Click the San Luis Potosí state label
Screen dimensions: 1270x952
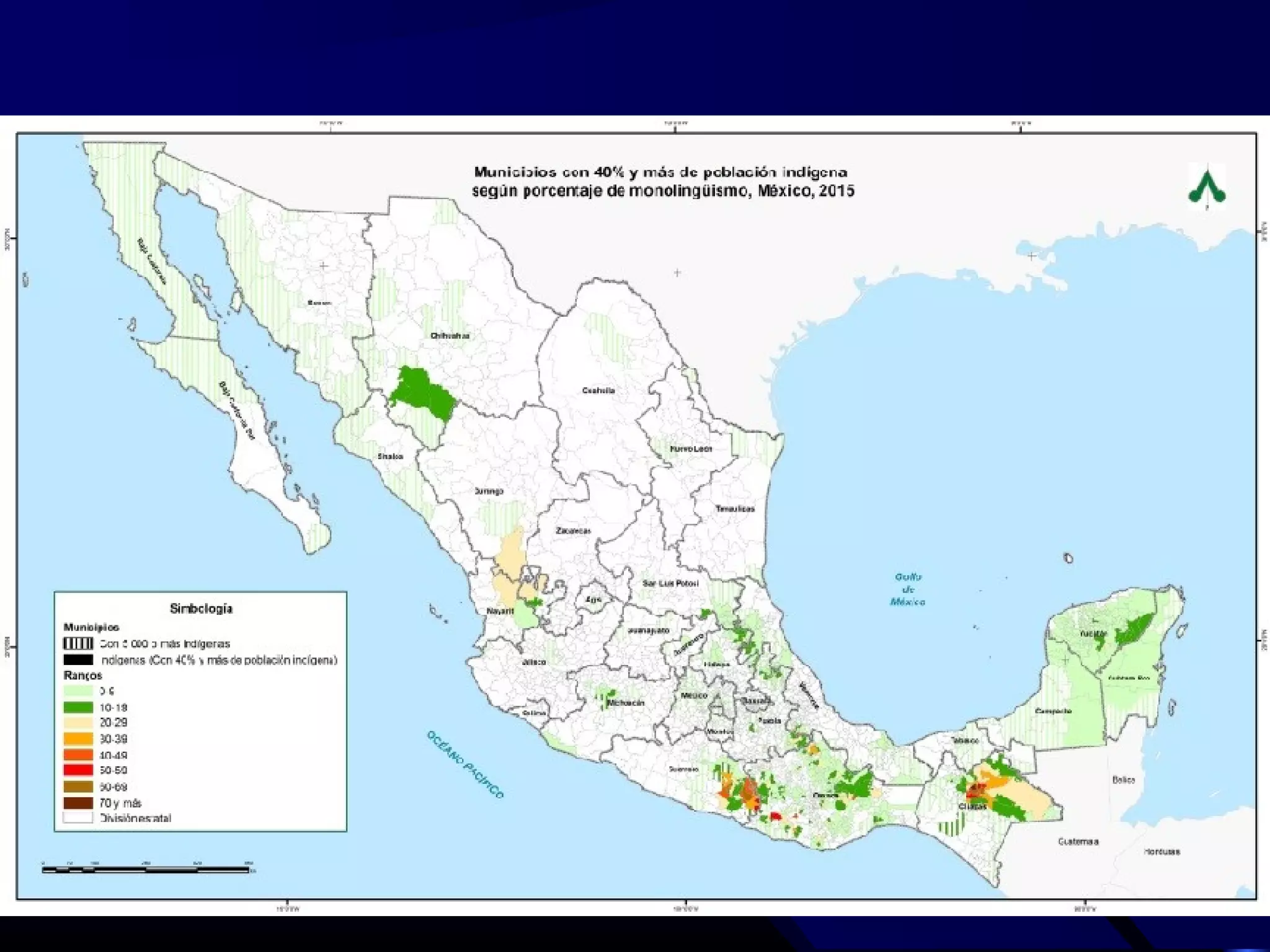click(x=670, y=583)
